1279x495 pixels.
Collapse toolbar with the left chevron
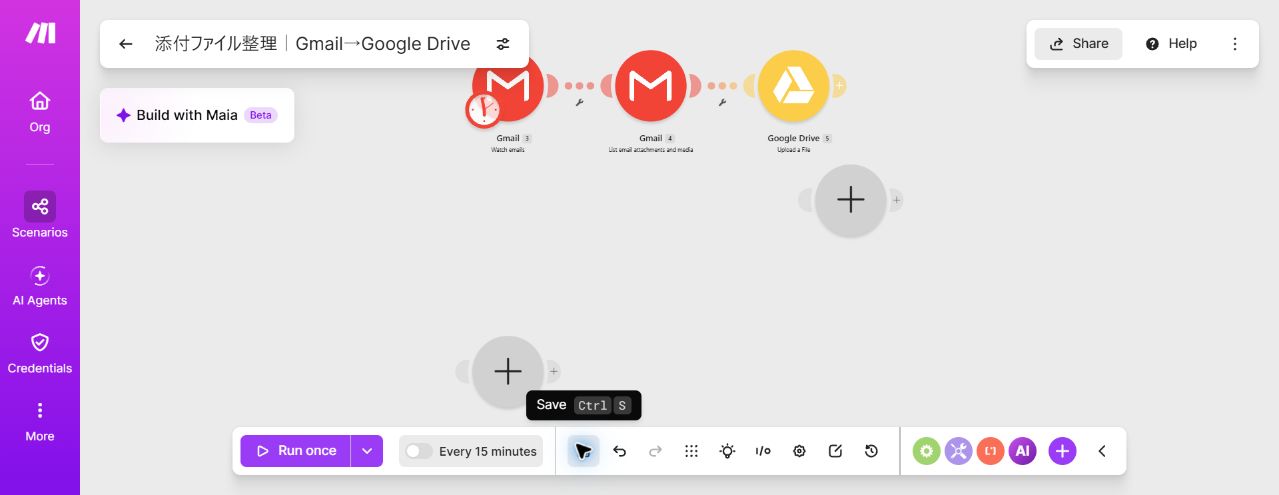(x=1102, y=451)
